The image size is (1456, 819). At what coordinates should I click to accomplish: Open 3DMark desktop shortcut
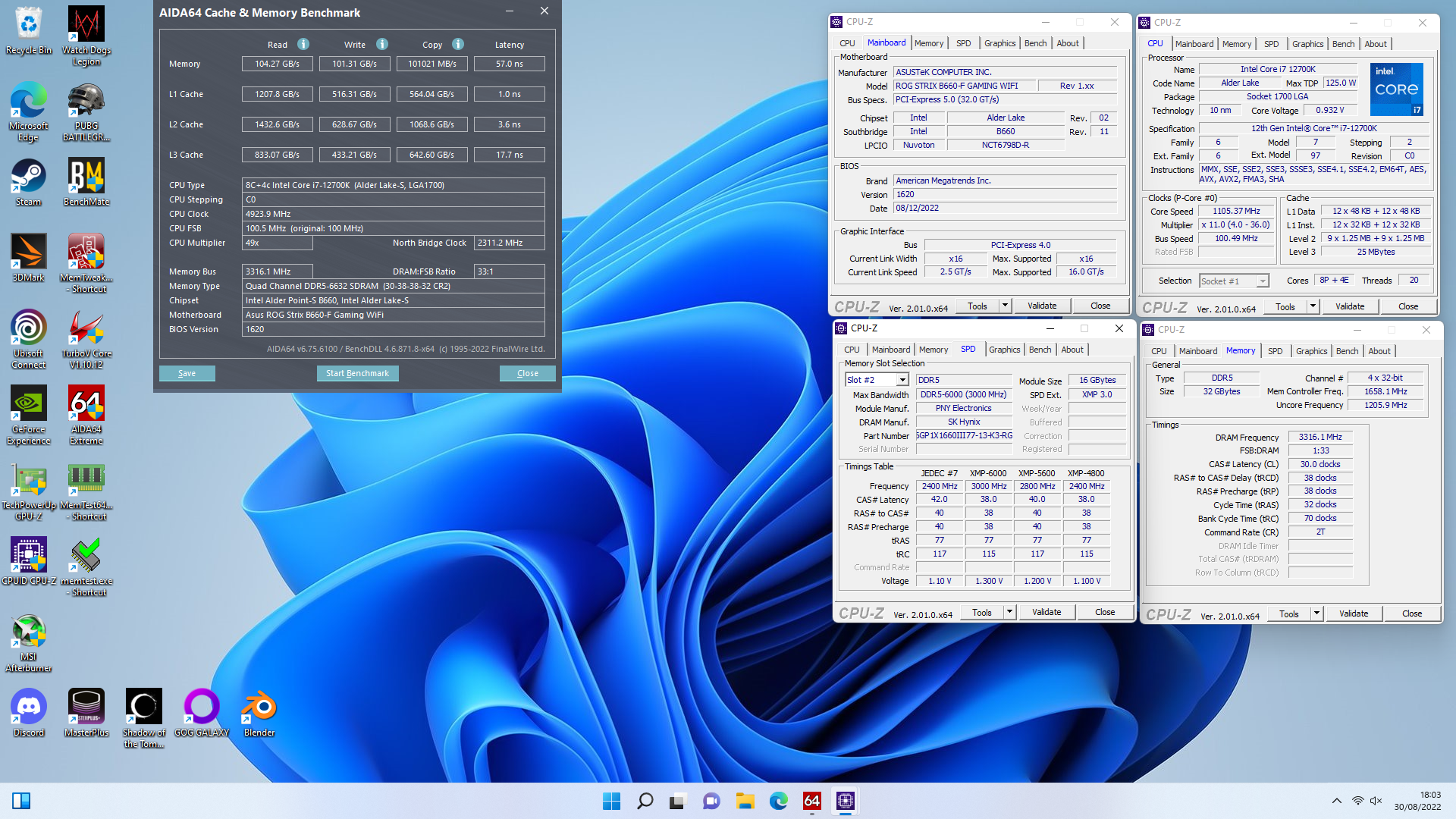[29, 258]
